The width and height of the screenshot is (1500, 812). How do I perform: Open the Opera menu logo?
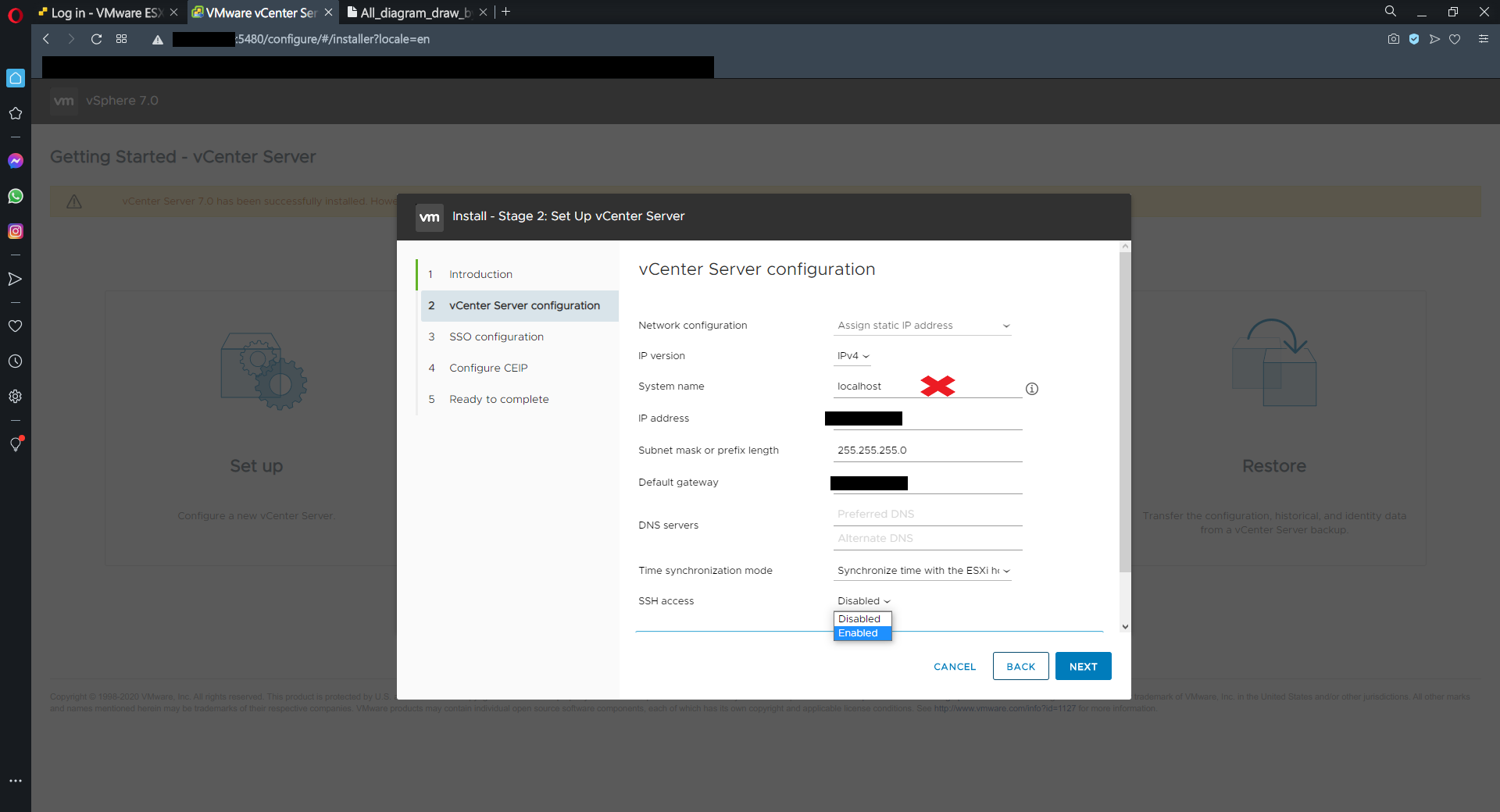tap(15, 14)
